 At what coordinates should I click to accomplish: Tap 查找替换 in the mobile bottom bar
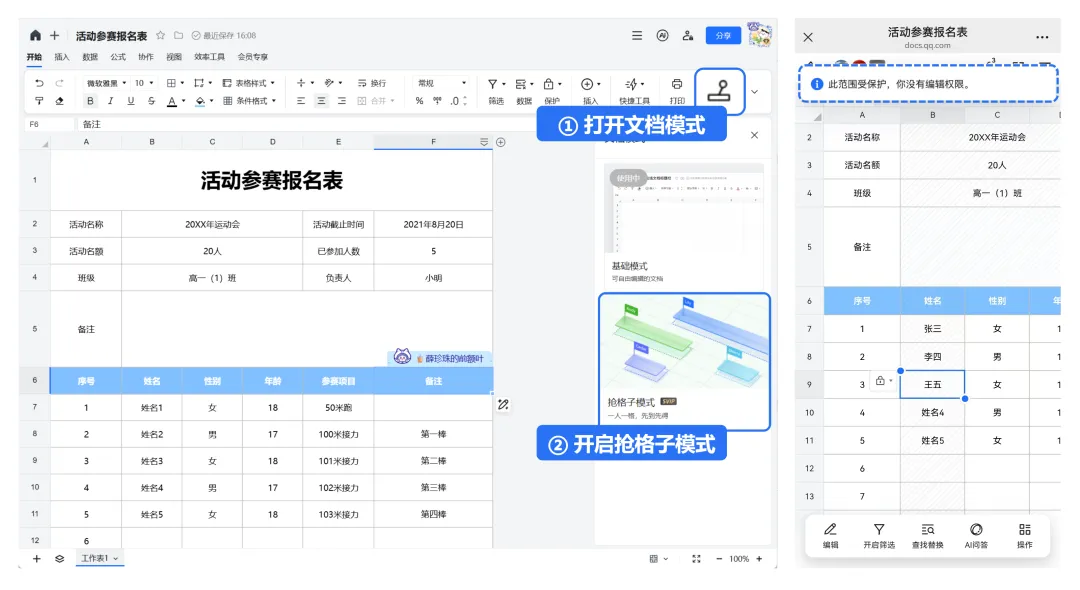click(x=928, y=536)
